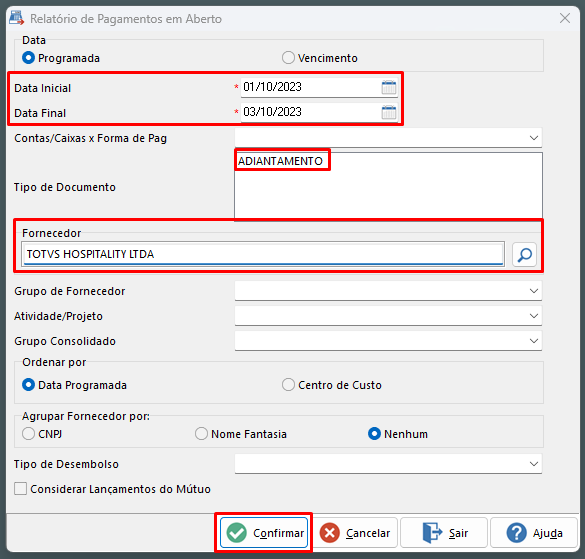Image resolution: width=585 pixels, height=559 pixels.
Task: Open calendar picker for Data Final
Action: coord(389,112)
